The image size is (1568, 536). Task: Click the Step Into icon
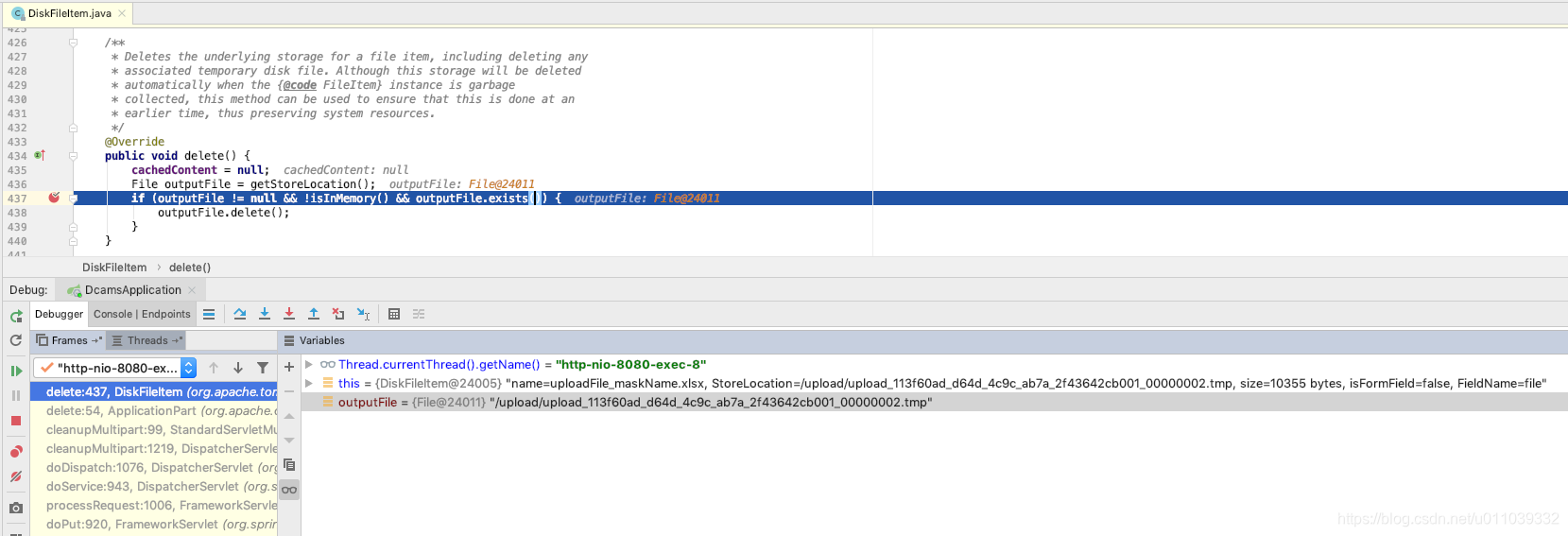click(265, 314)
